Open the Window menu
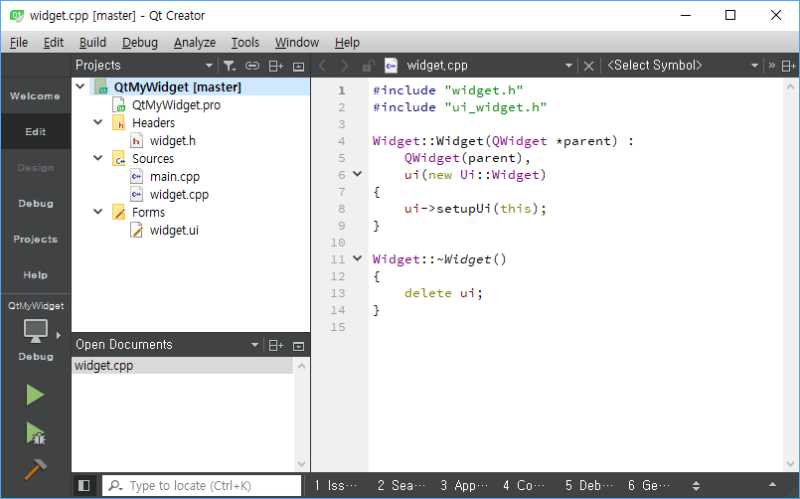Image resolution: width=800 pixels, height=499 pixels. [297, 42]
